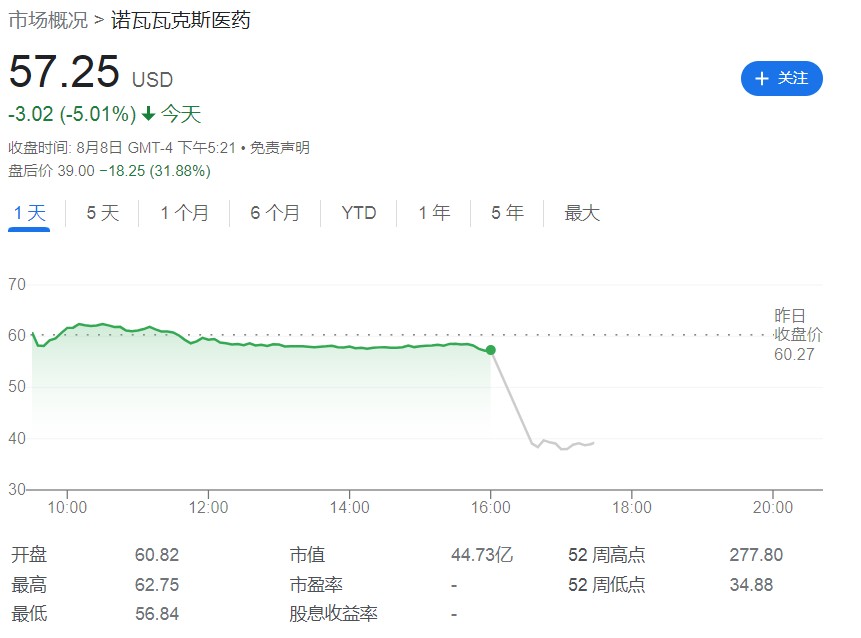The height and width of the screenshot is (638, 861).
Task: Click the 开盘 value 60.82
Action: 157,555
